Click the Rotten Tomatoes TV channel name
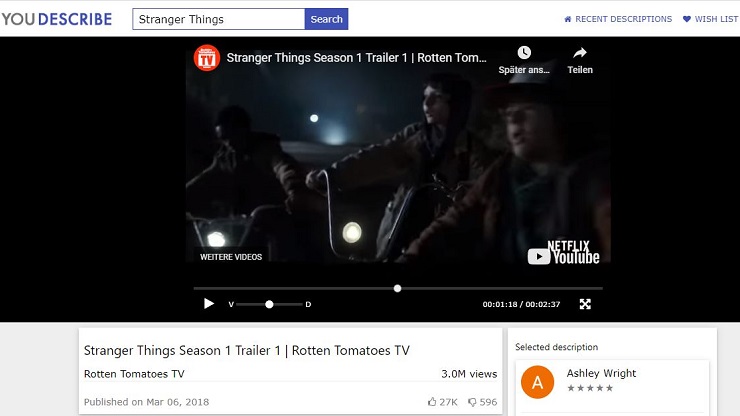Screen dimensions: 740x416 [134, 374]
